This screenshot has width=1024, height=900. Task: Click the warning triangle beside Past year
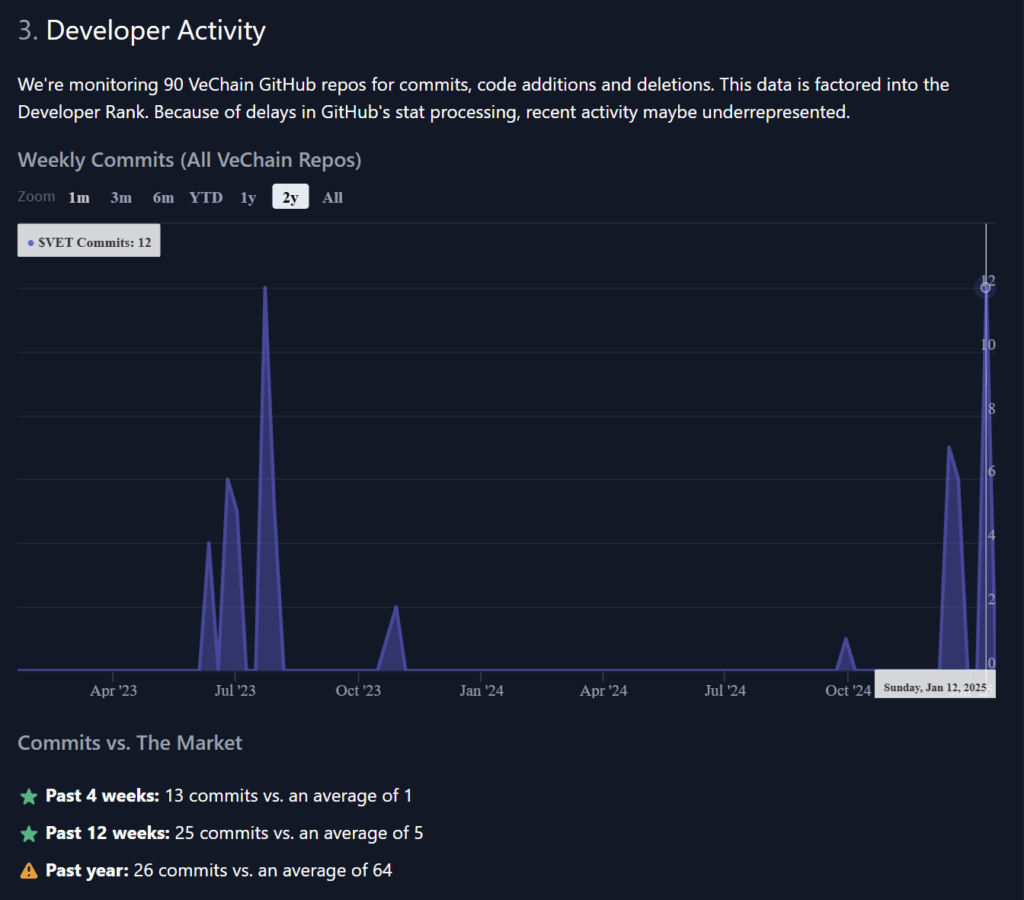pos(29,871)
